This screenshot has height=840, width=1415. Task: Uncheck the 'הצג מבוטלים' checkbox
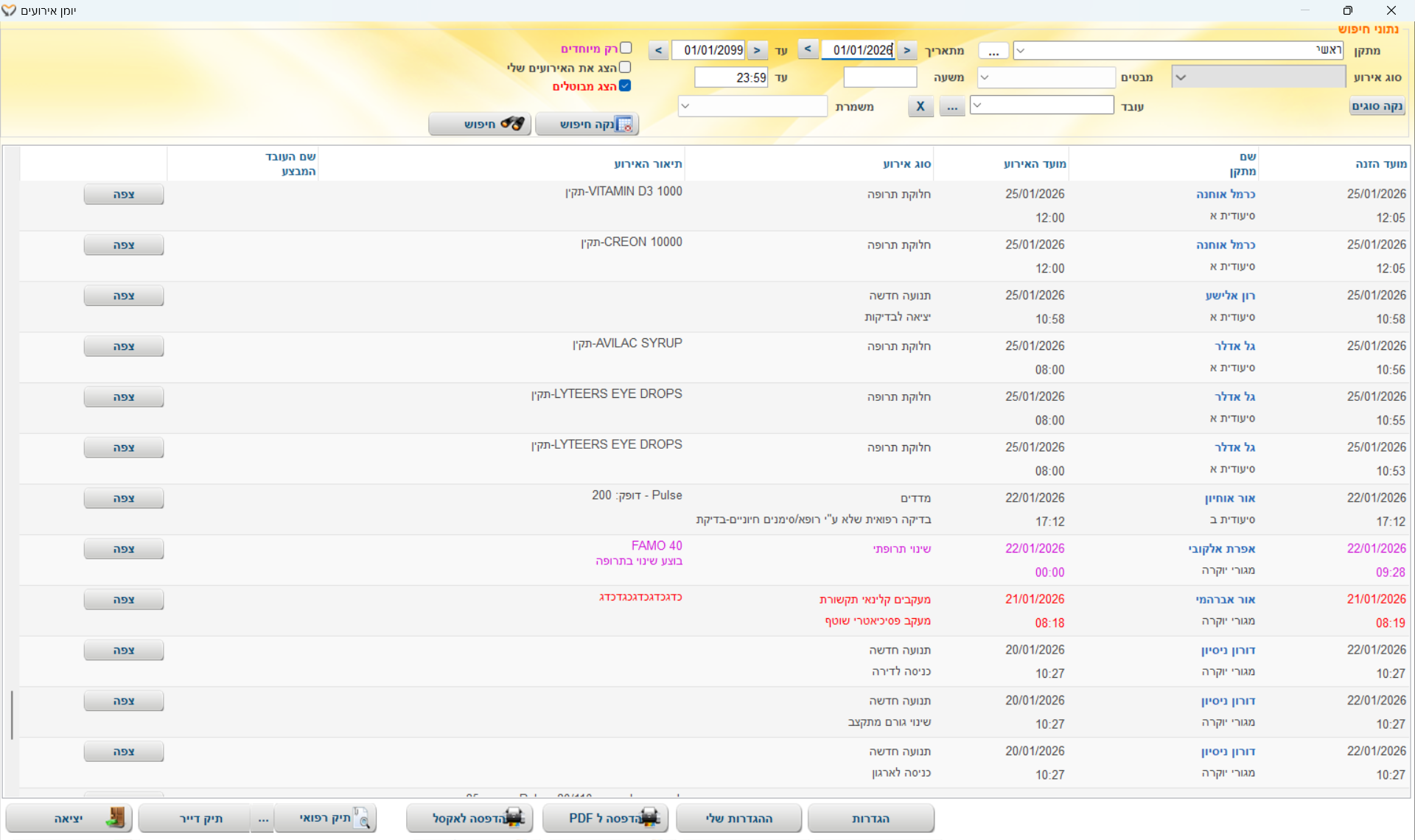(625, 85)
